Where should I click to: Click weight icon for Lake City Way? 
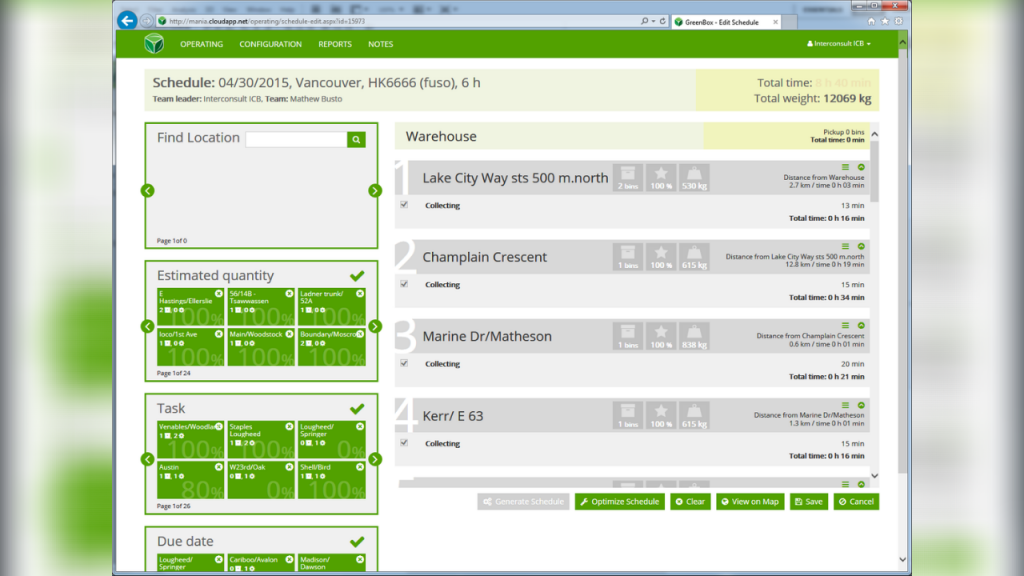pyautogui.click(x=694, y=178)
